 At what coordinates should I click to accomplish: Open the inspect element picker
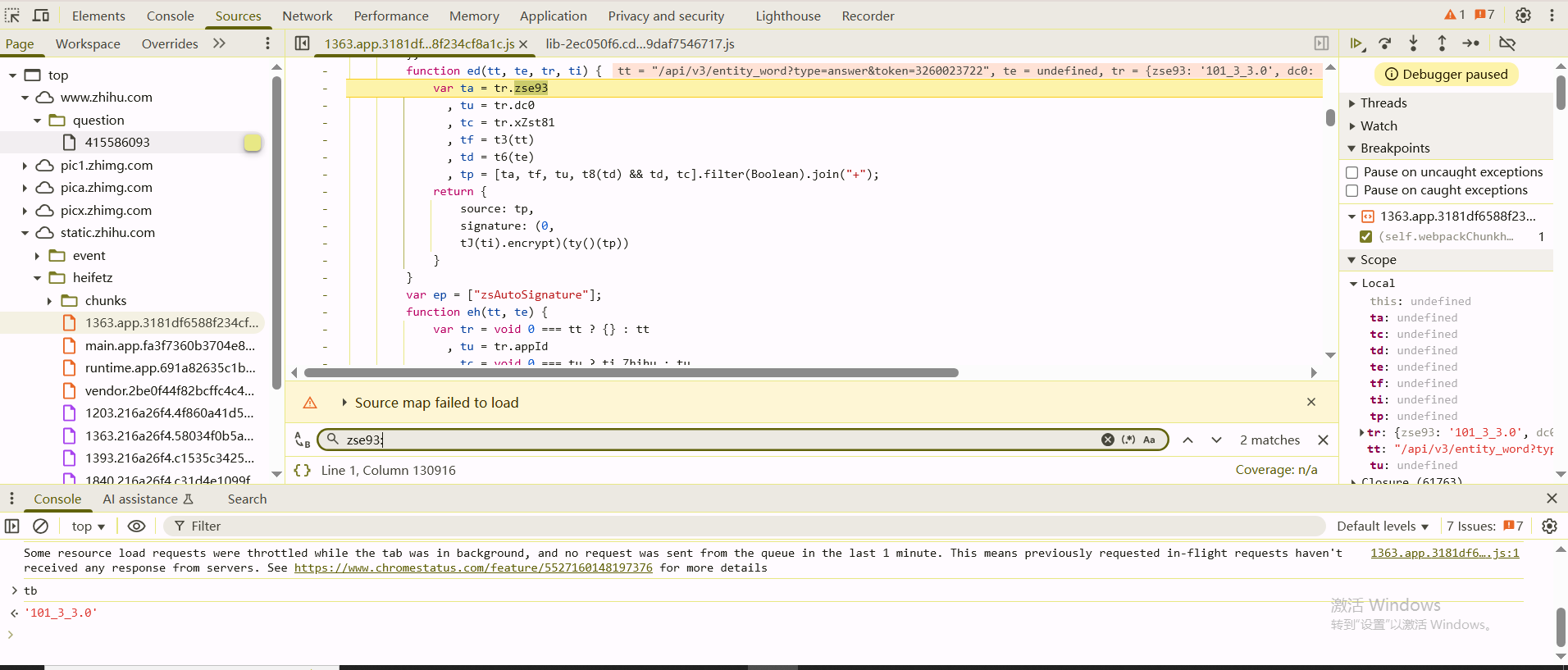point(12,16)
